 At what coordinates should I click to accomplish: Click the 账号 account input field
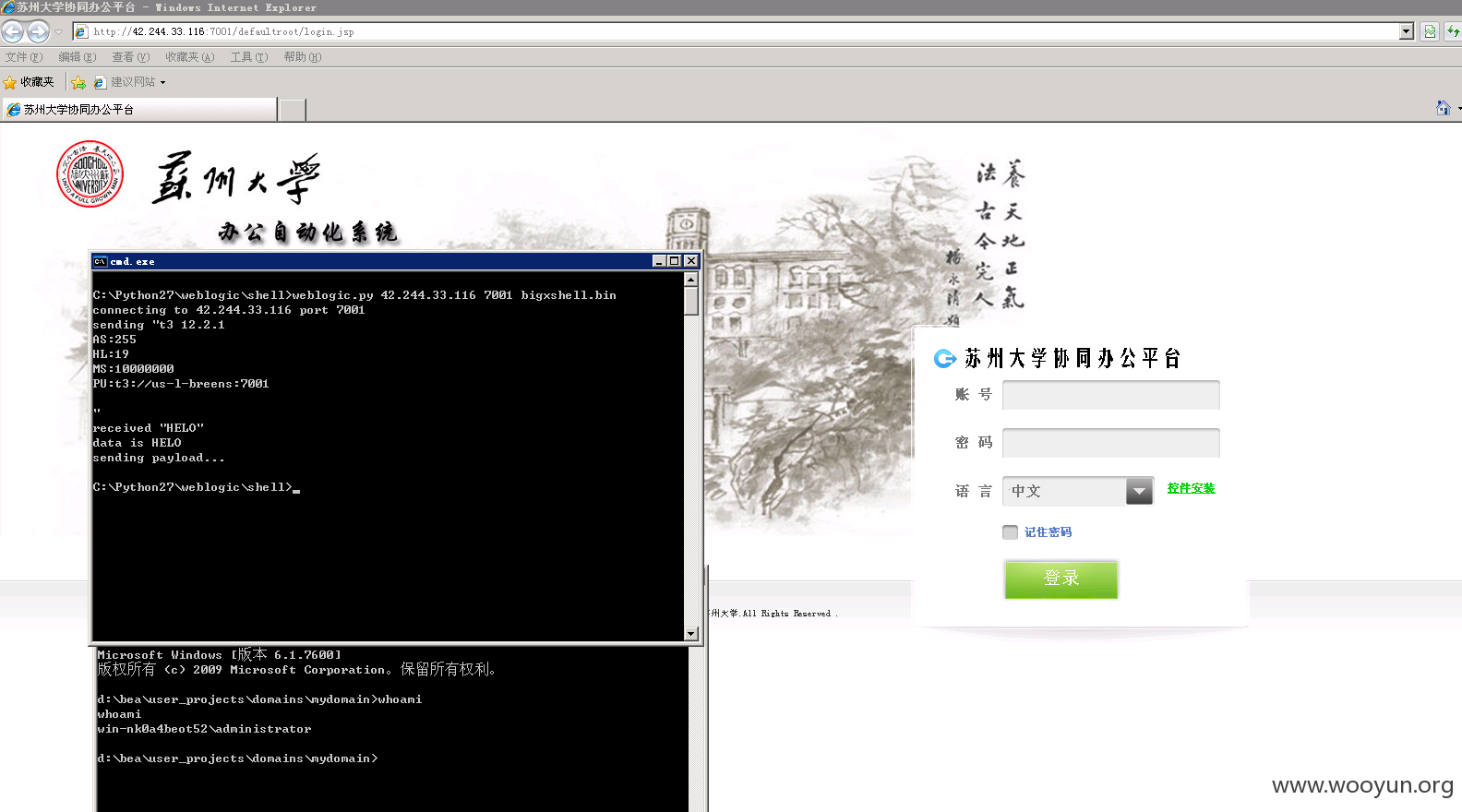click(1111, 395)
